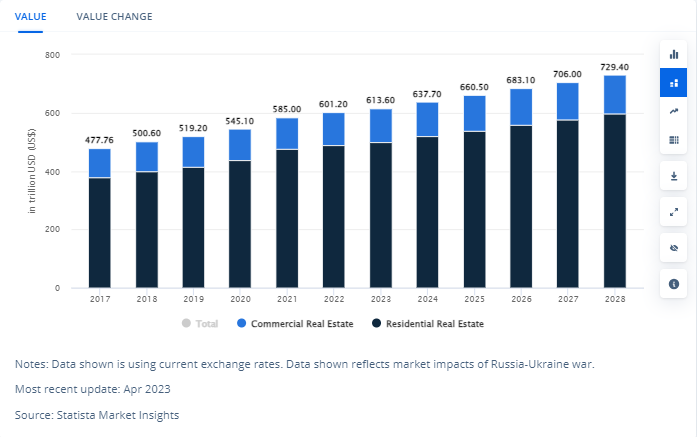Toggle the Total series in legend
This screenshot has width=697, height=437.
(200, 324)
